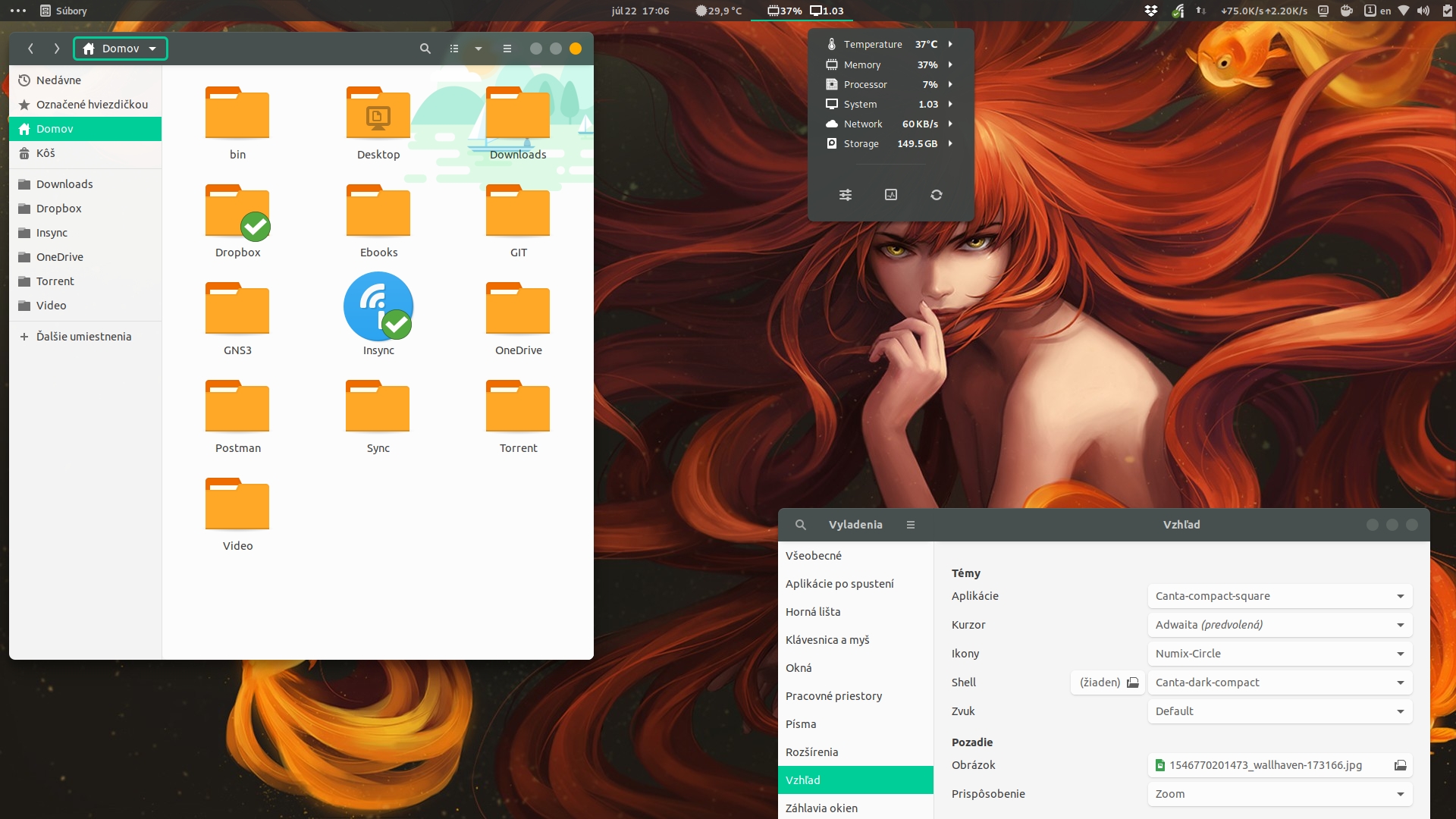
Task: Select the Dropbox folder with the checkmark
Action: 237,211
